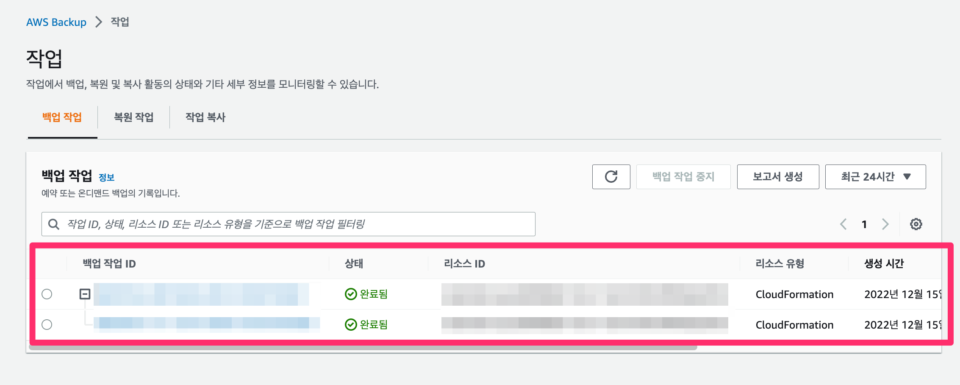Refresh the backup jobs list

coord(611,177)
